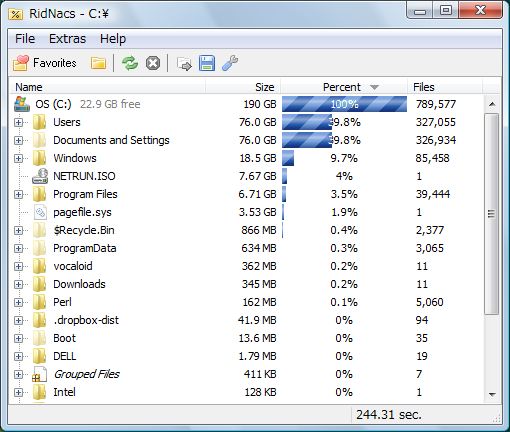Expand the Windows folder node
This screenshot has height=432, width=510.
tap(18, 158)
